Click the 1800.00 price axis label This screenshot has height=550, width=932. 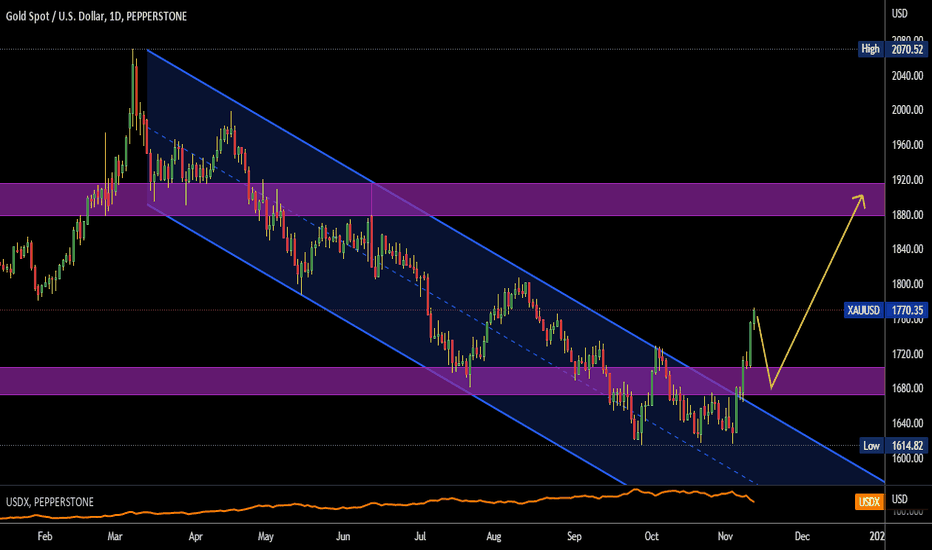tap(908, 284)
